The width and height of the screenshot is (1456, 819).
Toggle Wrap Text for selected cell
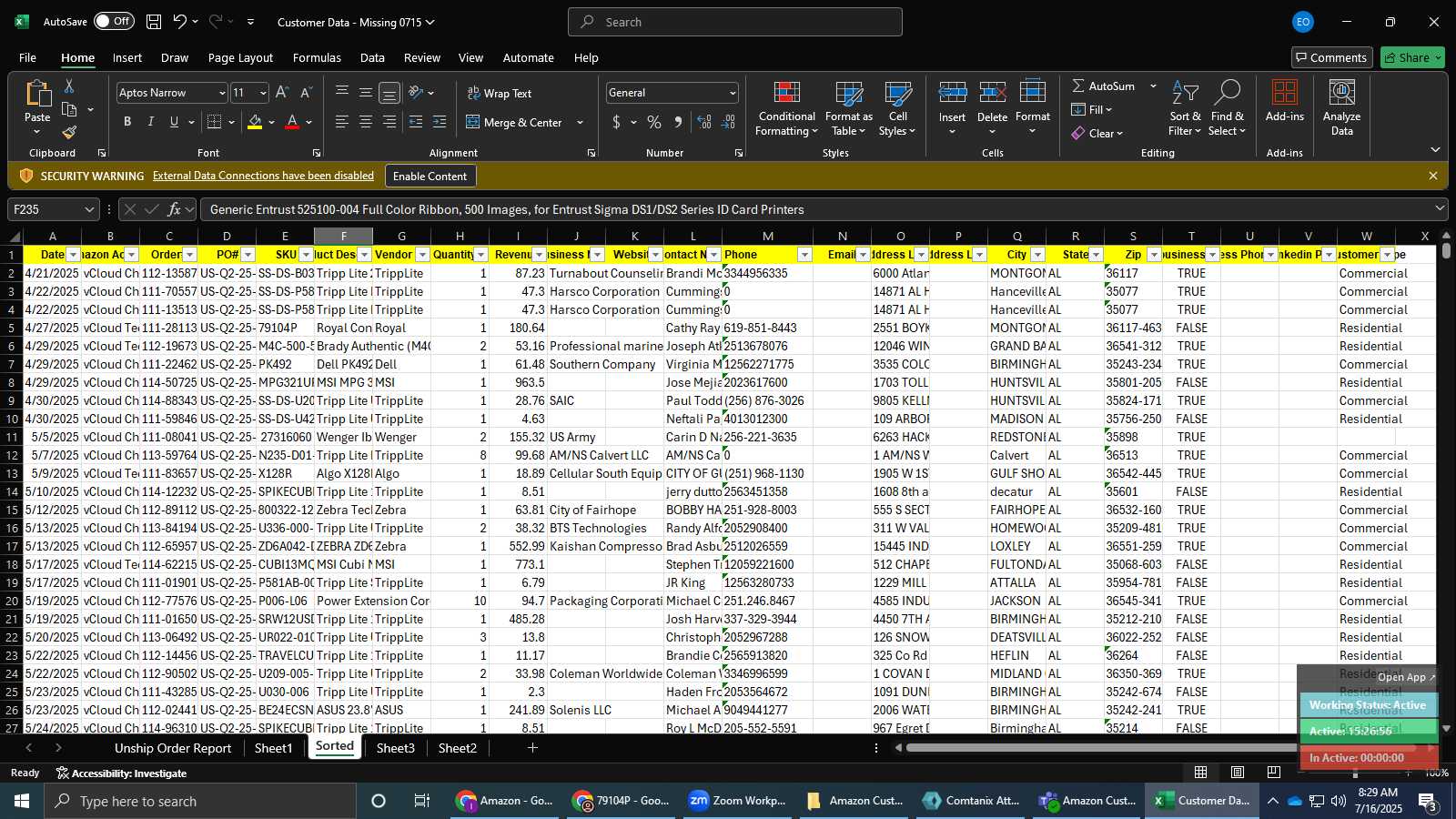click(500, 93)
